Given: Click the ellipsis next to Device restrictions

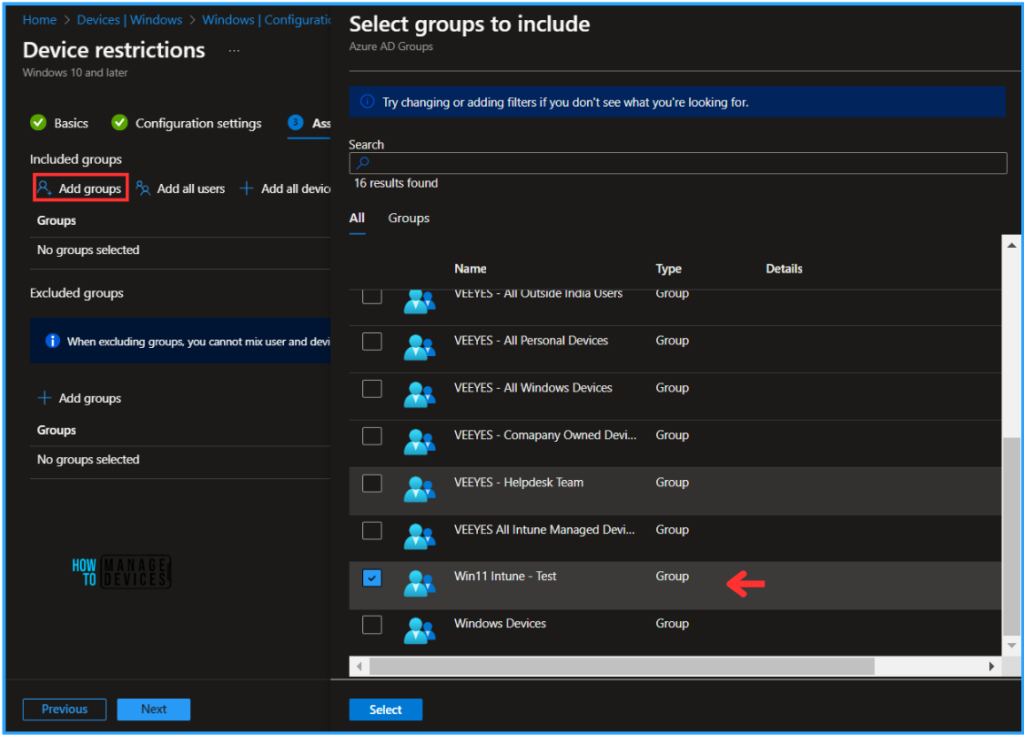Looking at the screenshot, I should pos(234,50).
